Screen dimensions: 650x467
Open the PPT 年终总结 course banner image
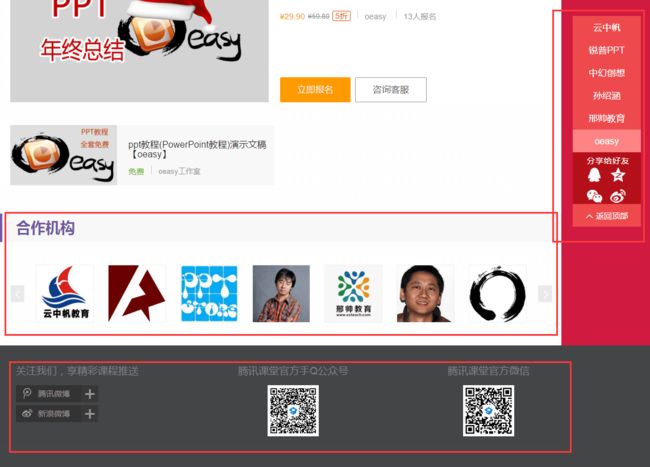tap(139, 51)
